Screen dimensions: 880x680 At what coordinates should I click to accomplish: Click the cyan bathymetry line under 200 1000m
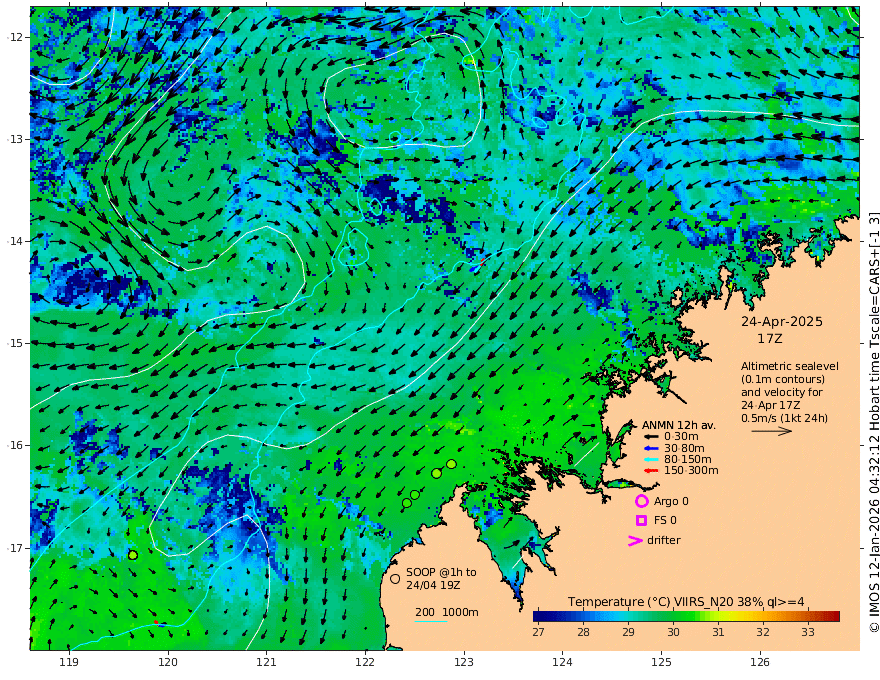[x=431, y=621]
